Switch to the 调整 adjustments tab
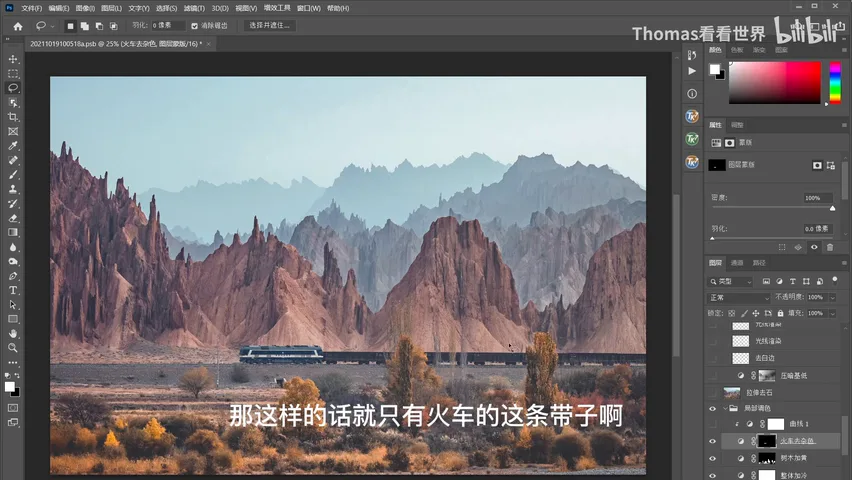Screen dimensions: 852x480 pos(737,125)
